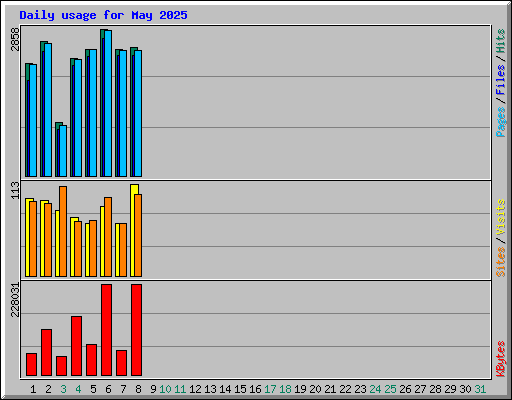Click the cyan 'Pages' legend label

(x=500, y=122)
